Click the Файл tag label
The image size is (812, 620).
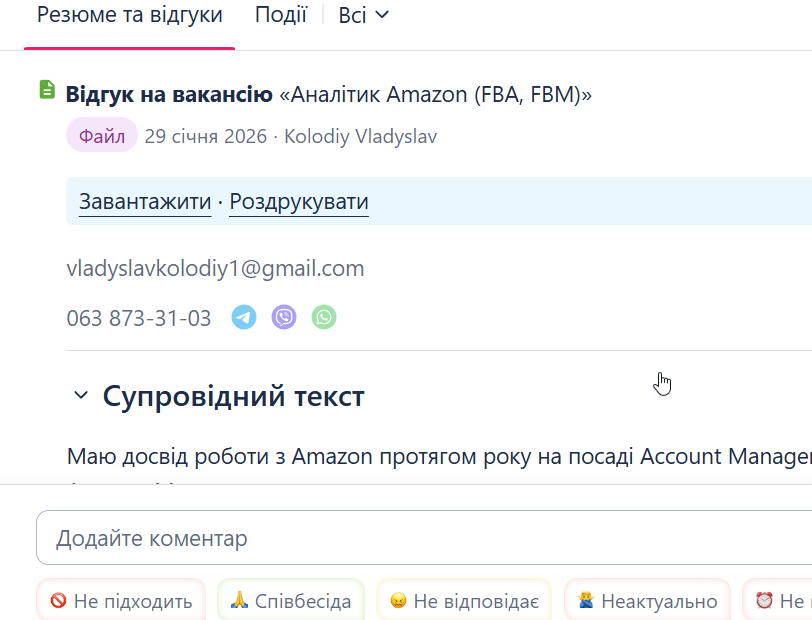pos(102,136)
